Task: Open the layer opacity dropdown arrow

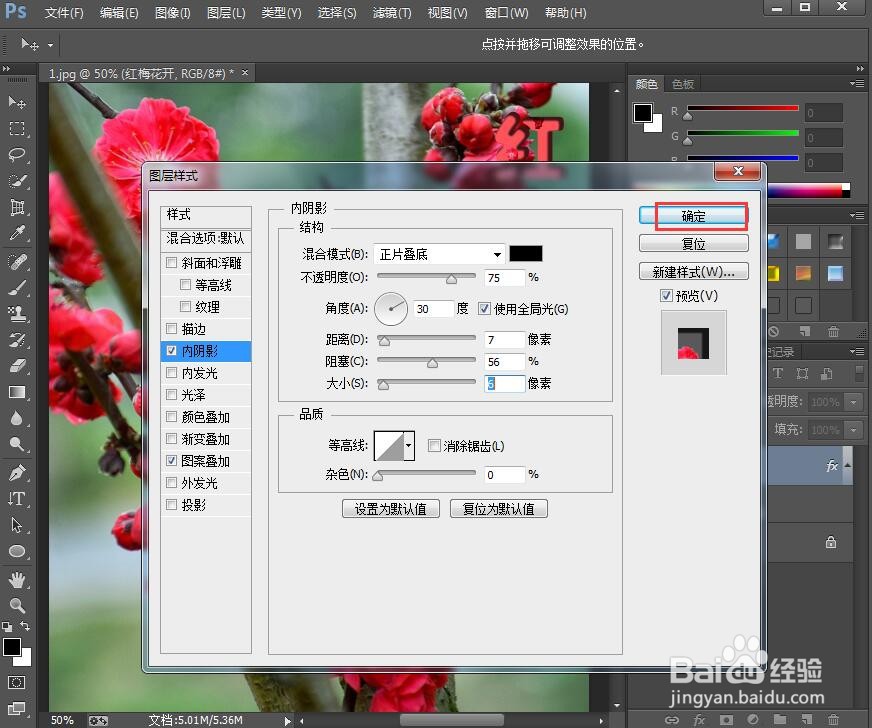Action: click(853, 401)
